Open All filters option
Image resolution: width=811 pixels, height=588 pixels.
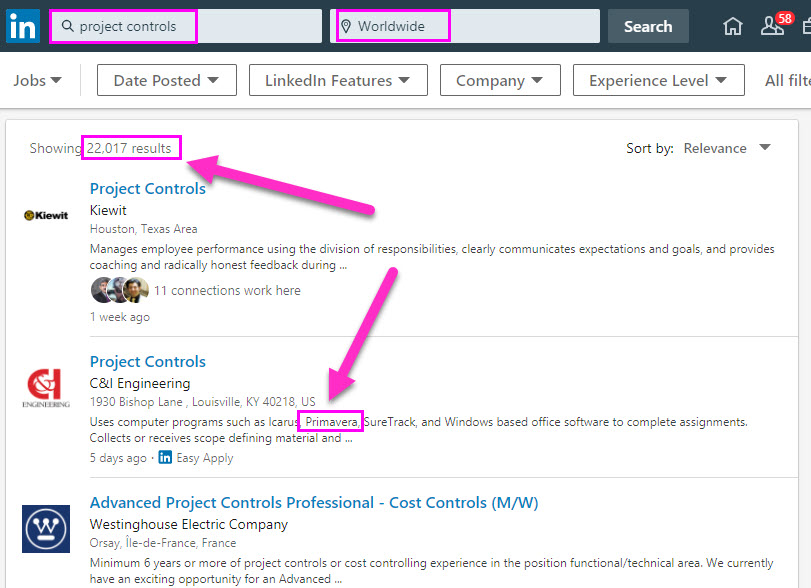(787, 80)
